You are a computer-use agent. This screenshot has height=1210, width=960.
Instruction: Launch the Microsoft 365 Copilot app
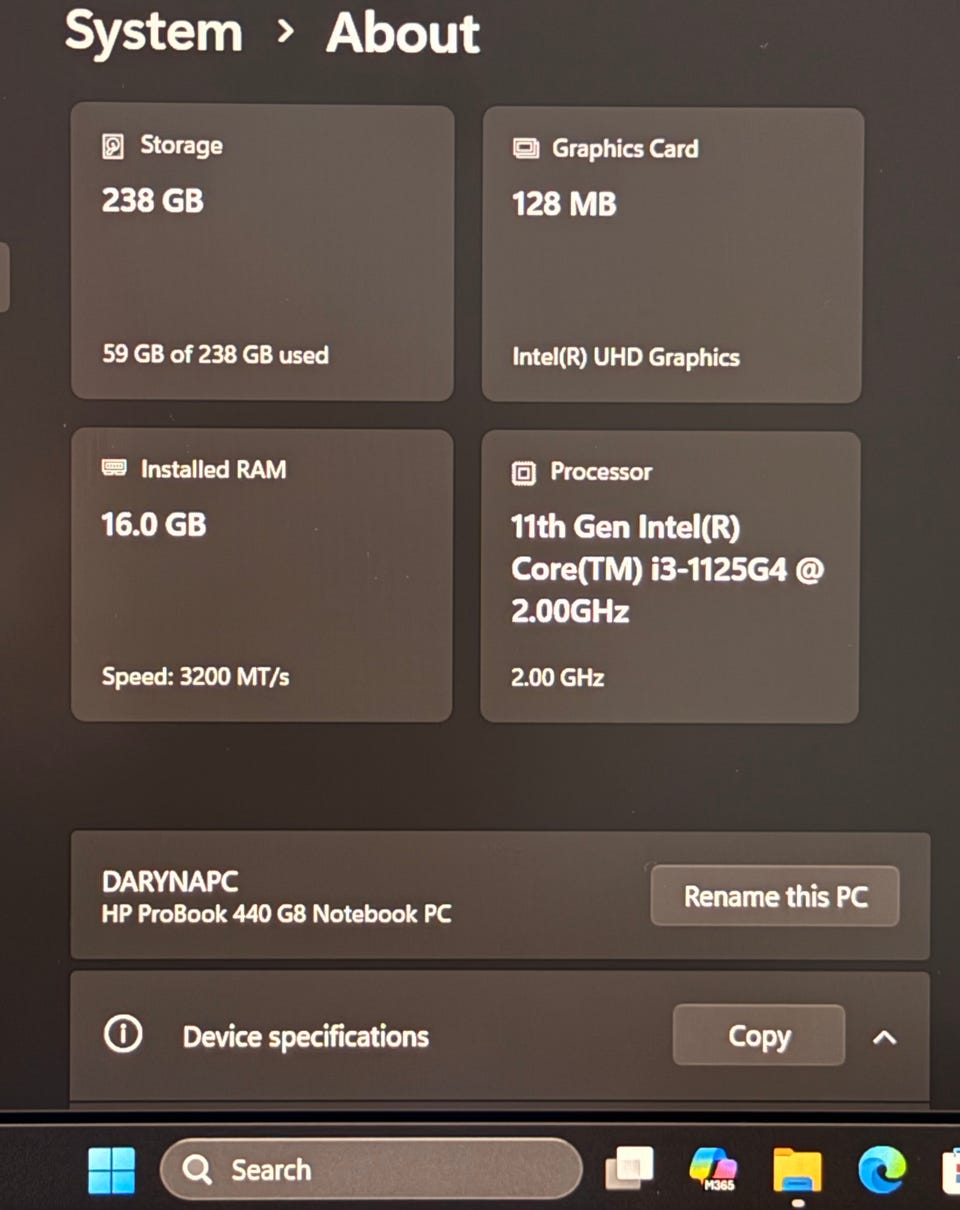pos(713,1169)
